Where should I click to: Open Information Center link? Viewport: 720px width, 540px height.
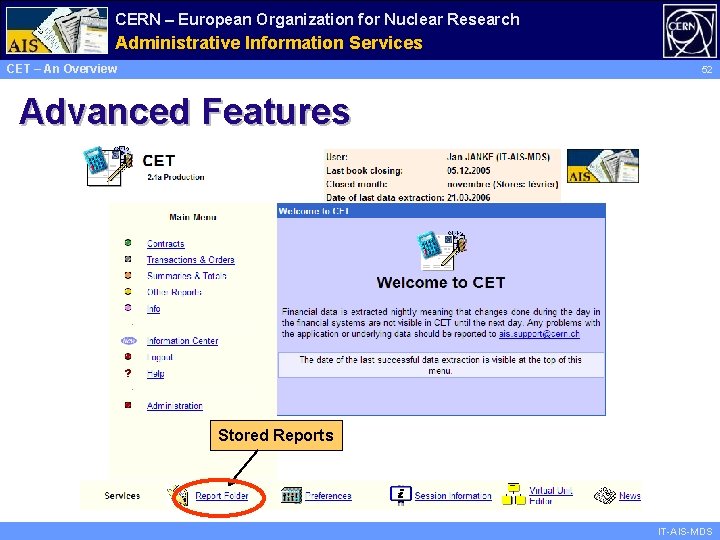[x=182, y=341]
